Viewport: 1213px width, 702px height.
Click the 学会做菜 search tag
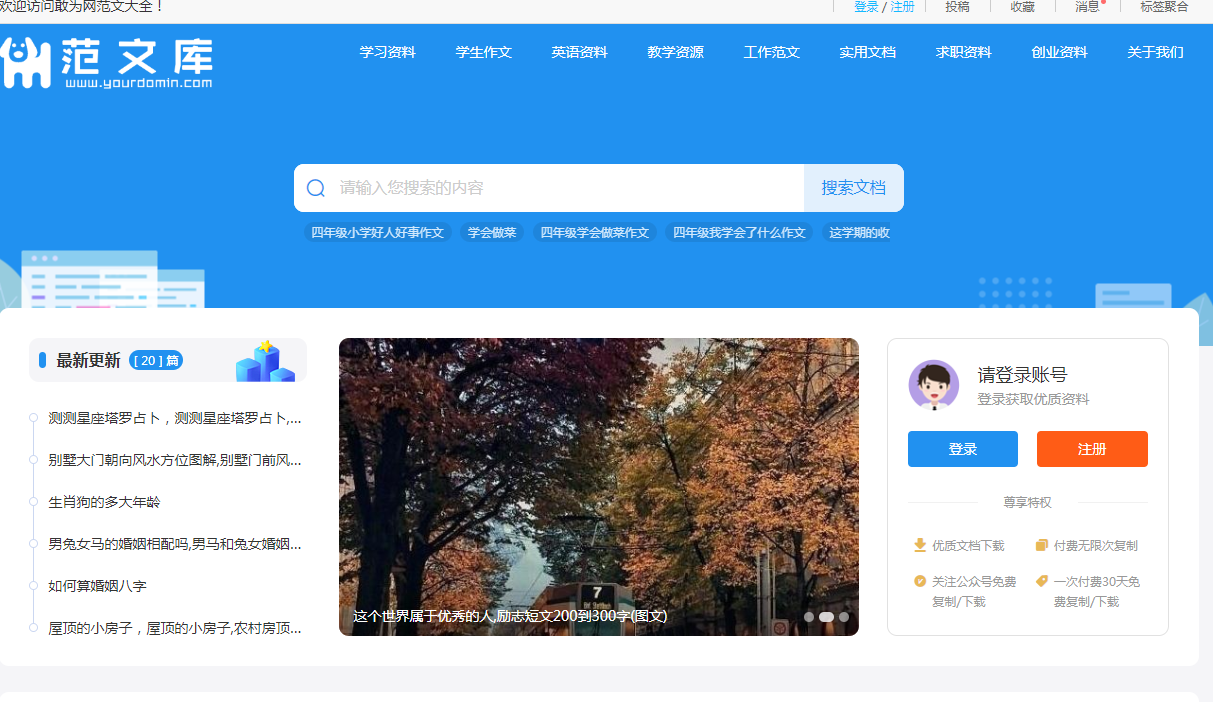tap(492, 232)
